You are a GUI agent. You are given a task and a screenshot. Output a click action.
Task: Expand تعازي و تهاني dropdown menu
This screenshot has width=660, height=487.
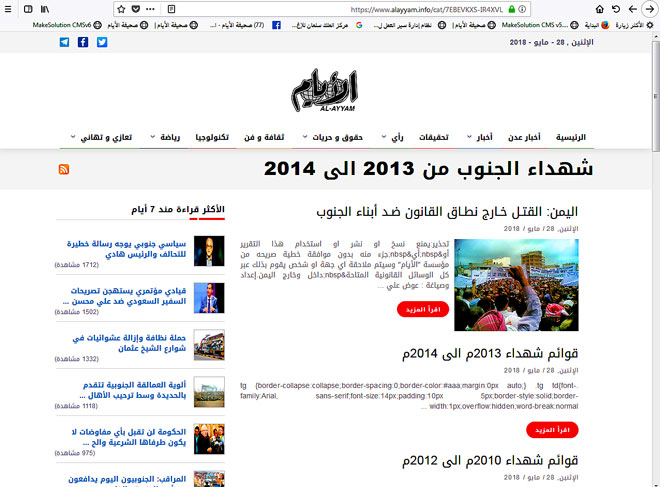(101, 138)
